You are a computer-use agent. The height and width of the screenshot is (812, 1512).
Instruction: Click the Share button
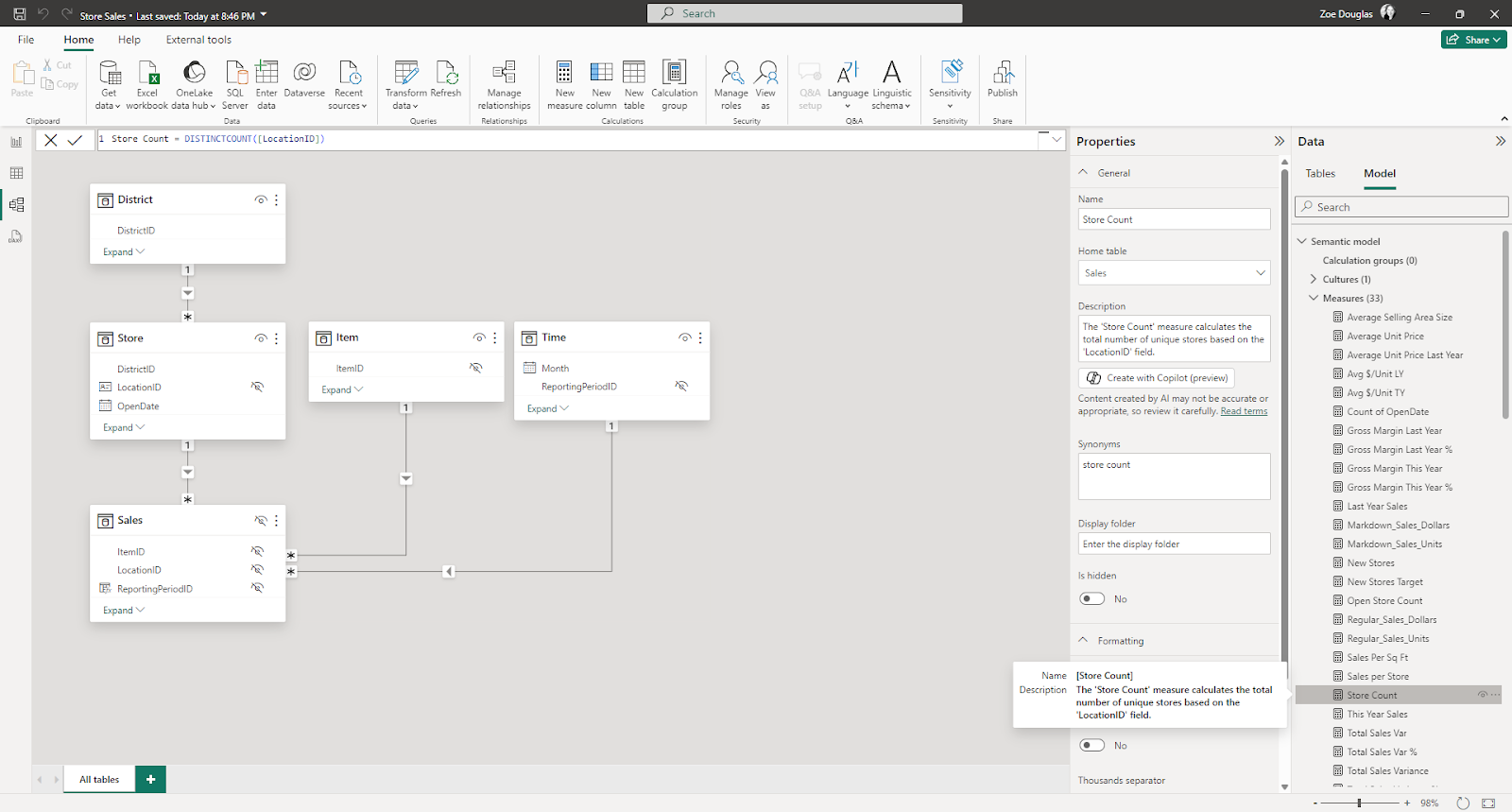[1474, 40]
